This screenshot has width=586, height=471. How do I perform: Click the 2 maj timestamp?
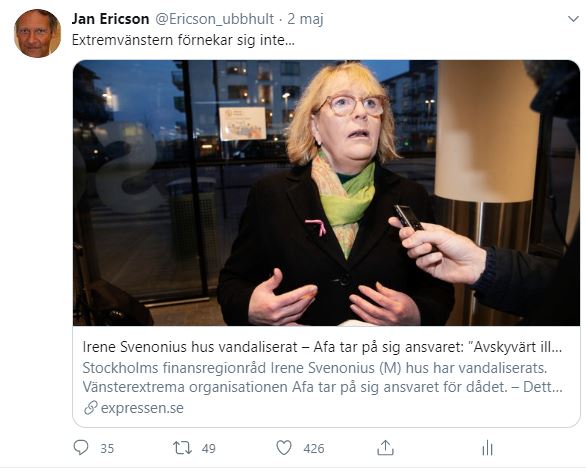coord(305,19)
